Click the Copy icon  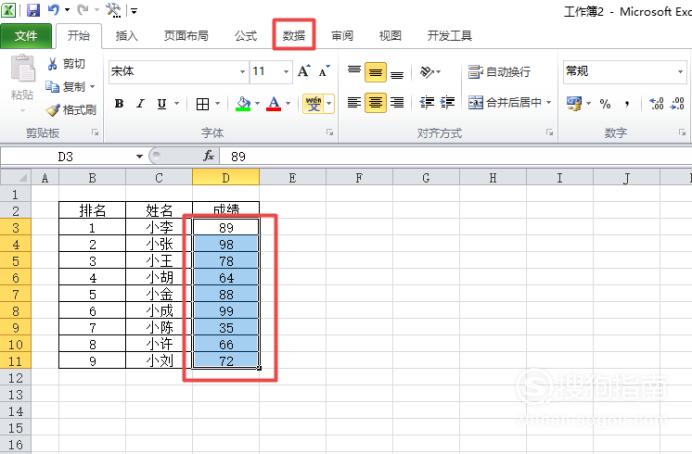(x=52, y=86)
